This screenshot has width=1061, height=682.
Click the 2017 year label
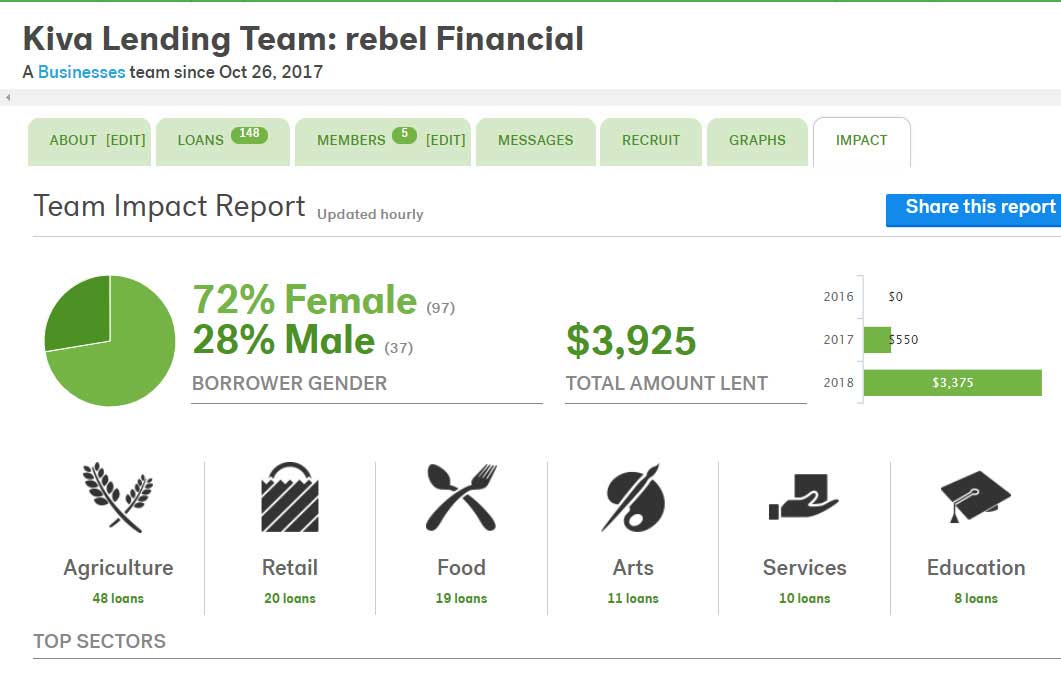(838, 340)
